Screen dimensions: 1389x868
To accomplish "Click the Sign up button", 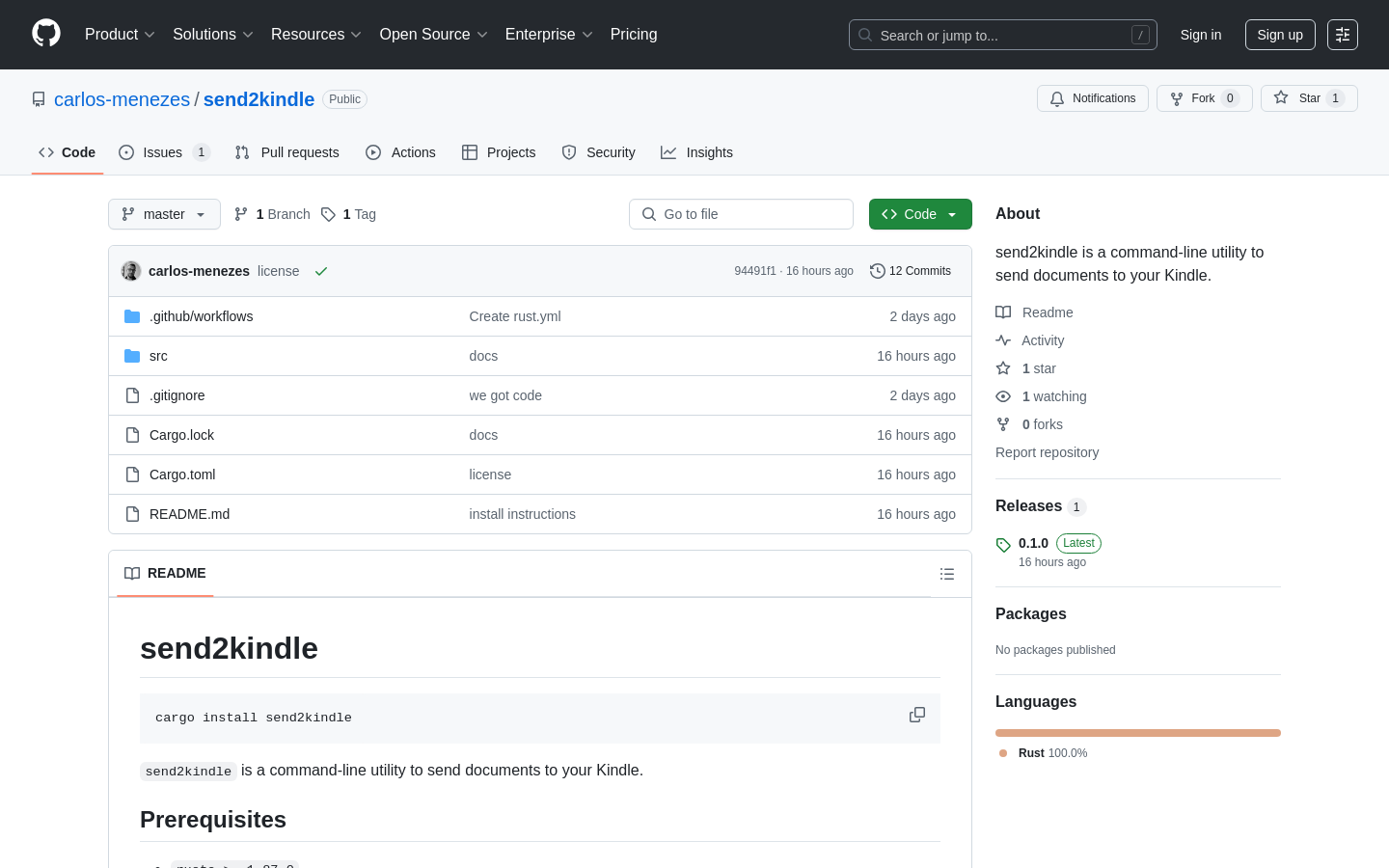I will (1280, 35).
